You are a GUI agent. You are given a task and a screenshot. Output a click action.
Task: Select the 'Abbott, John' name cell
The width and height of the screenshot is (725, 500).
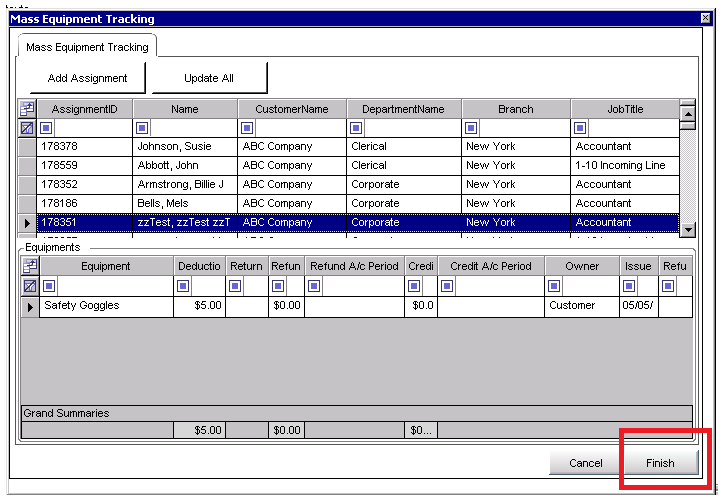pos(185,166)
